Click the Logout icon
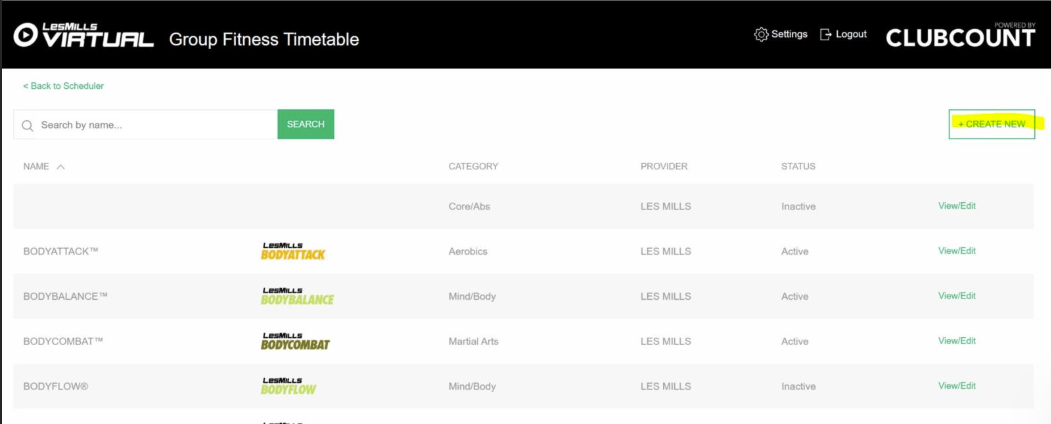The height and width of the screenshot is (424, 1051). point(826,34)
